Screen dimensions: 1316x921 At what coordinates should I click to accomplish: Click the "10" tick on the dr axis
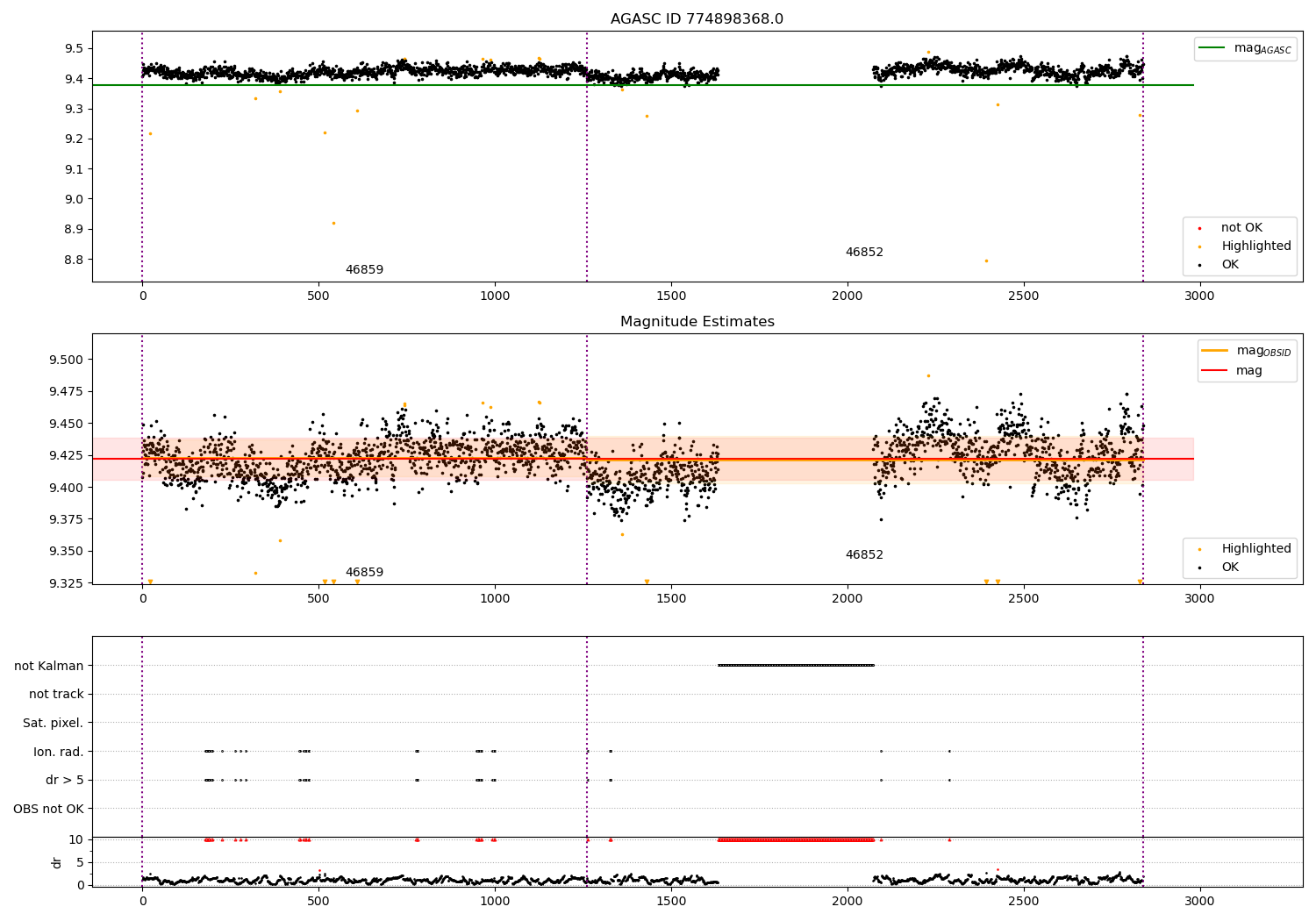coord(77,840)
